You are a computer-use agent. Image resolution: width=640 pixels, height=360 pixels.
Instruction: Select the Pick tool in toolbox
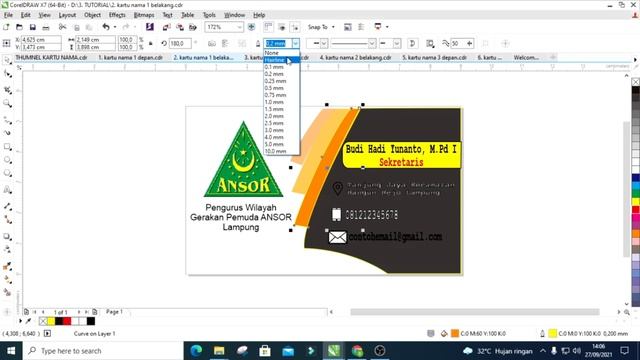(x=7, y=60)
